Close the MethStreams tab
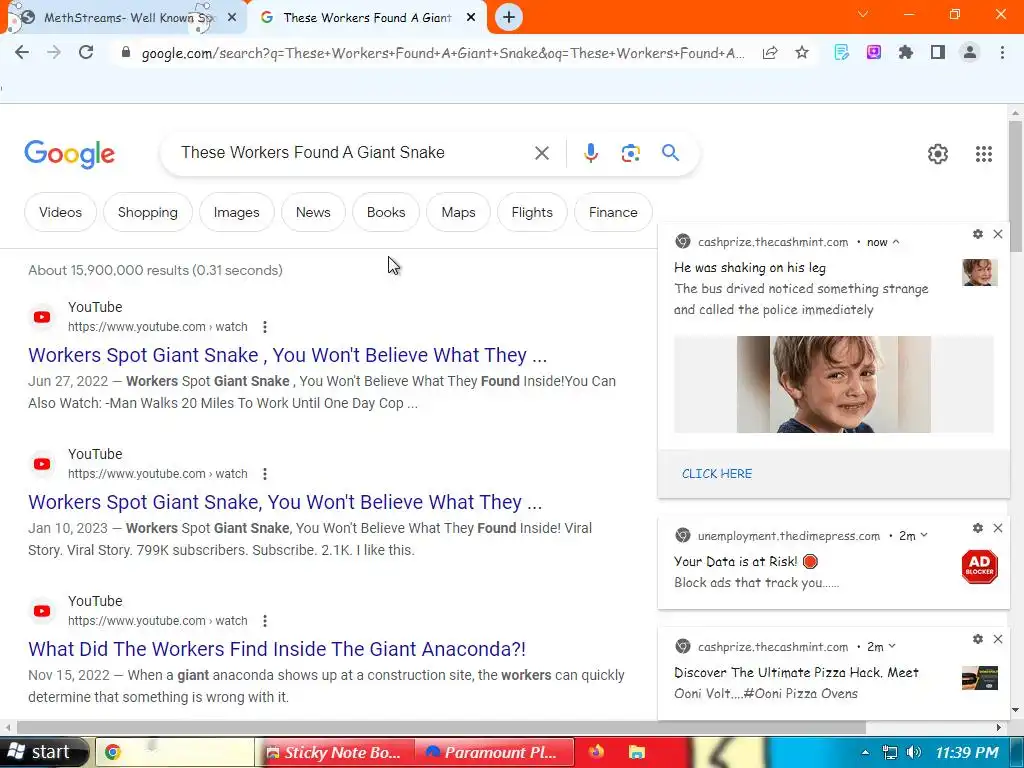Viewport: 1024px width, 768px height. pyautogui.click(x=231, y=18)
